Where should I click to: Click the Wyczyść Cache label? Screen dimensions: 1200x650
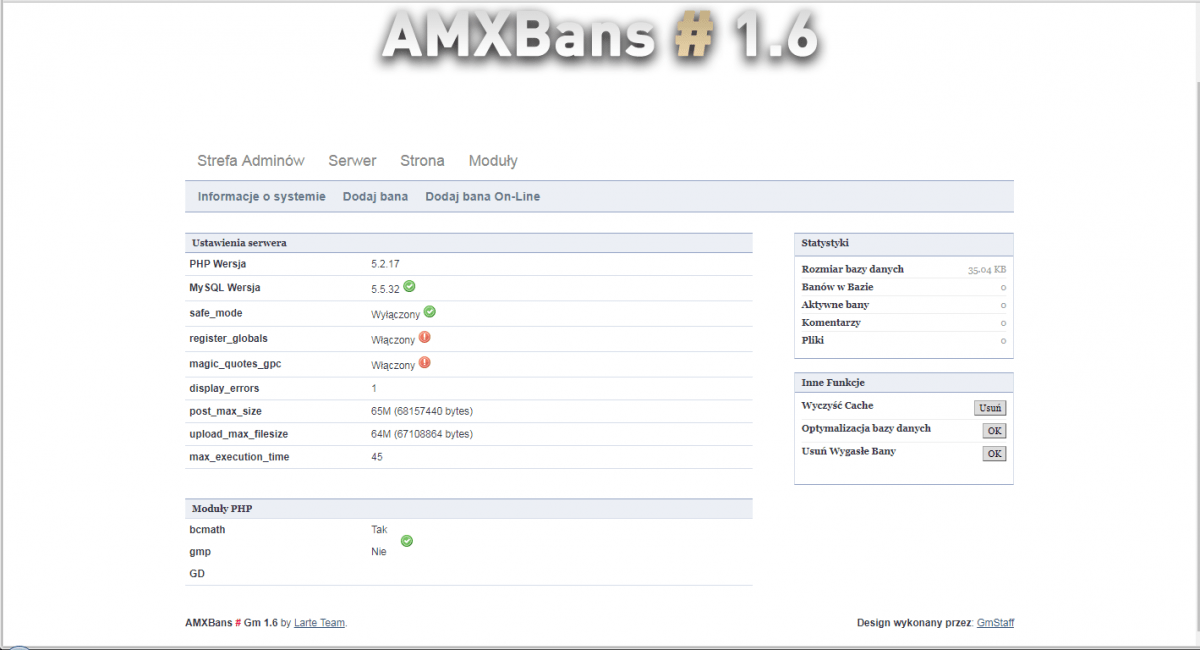(x=837, y=406)
